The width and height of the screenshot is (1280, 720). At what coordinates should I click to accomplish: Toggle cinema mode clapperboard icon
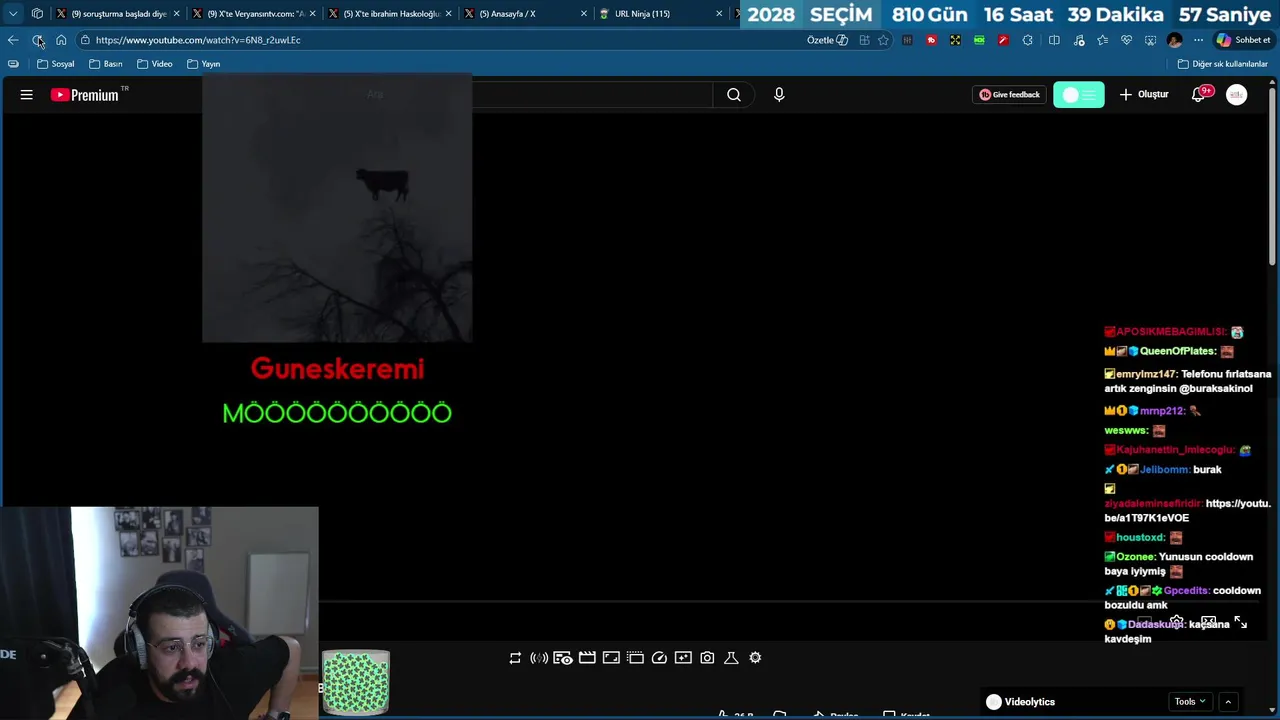[x=587, y=658]
